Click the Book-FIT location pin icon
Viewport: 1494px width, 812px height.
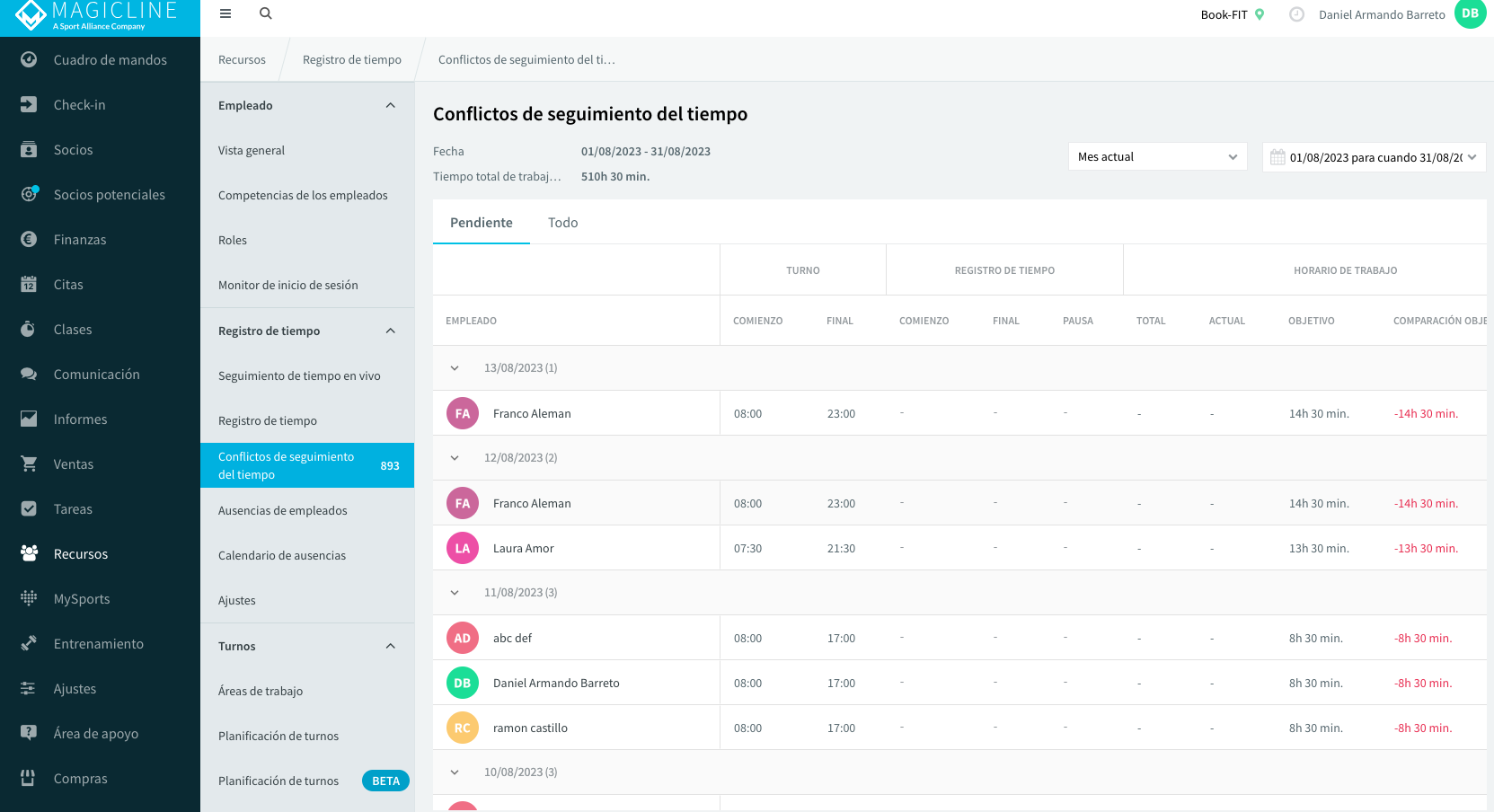(1260, 14)
